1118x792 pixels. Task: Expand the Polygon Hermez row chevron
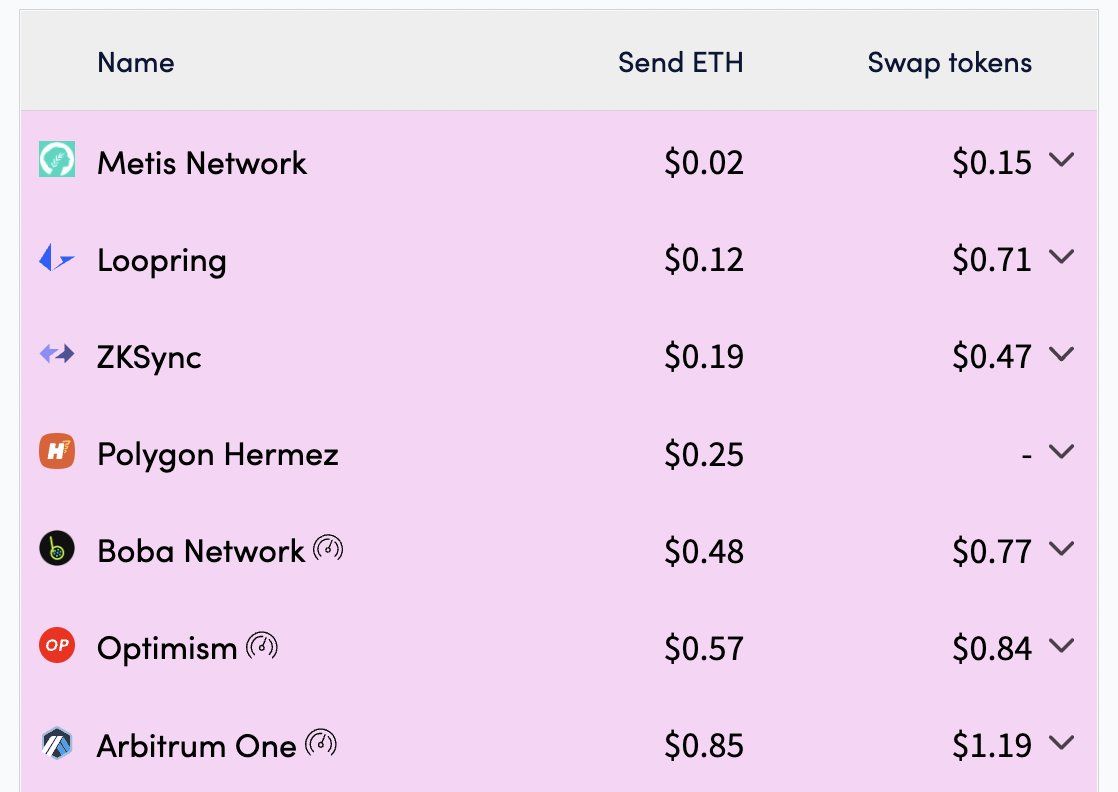coord(1061,451)
